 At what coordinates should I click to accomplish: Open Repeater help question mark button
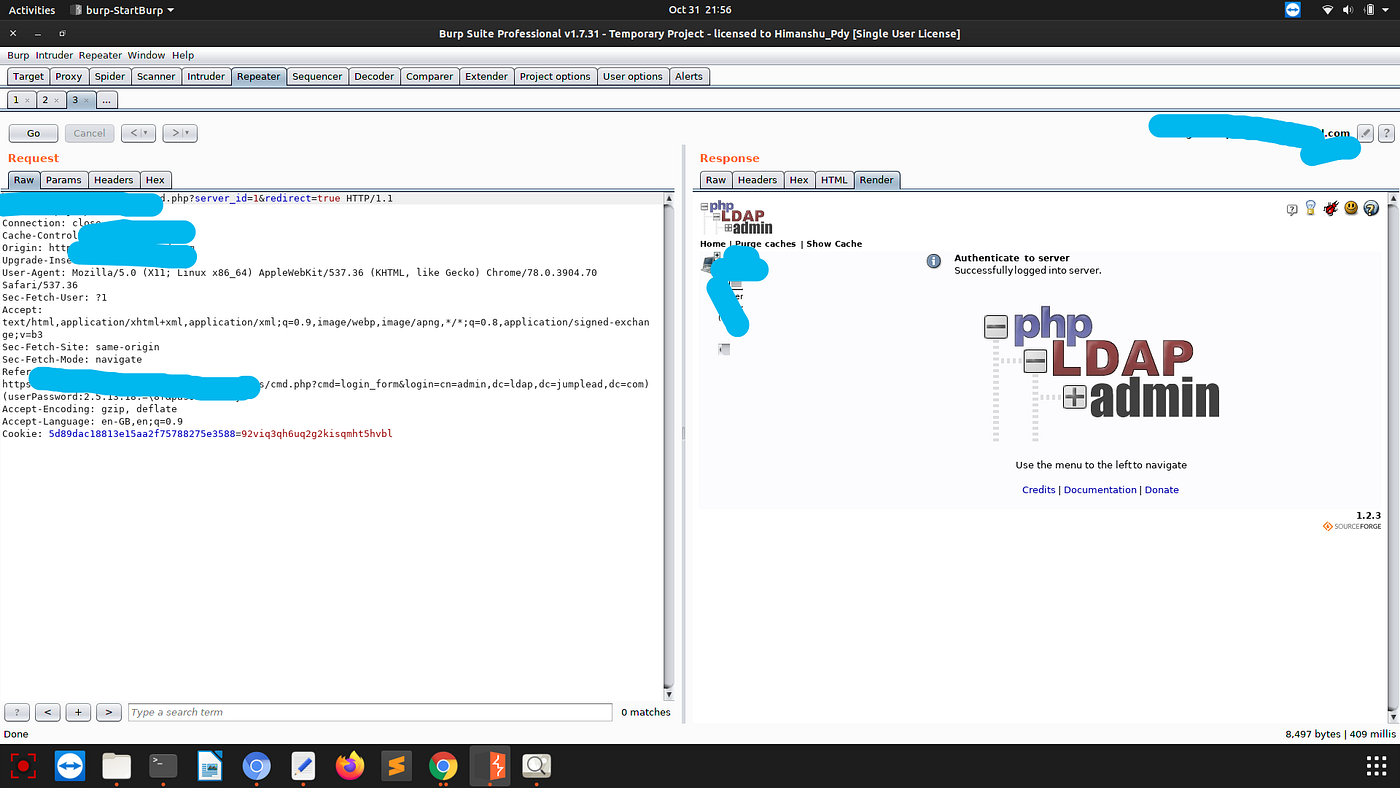click(x=1386, y=133)
